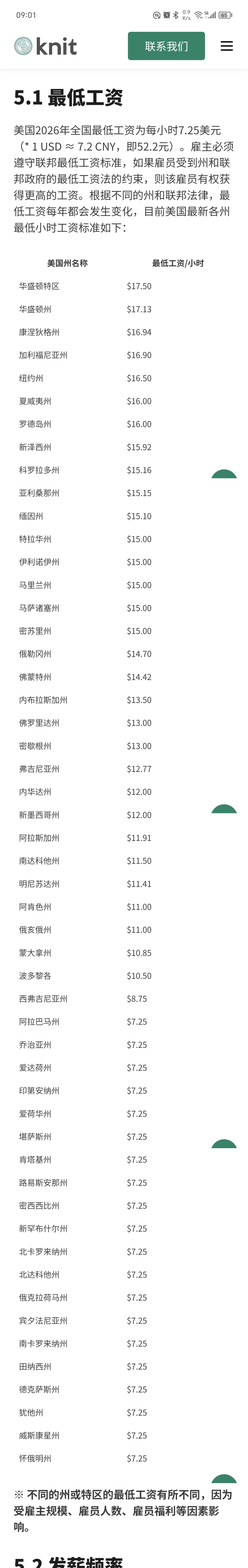Tap the 加利福尼亚州 state entry

tap(43, 355)
